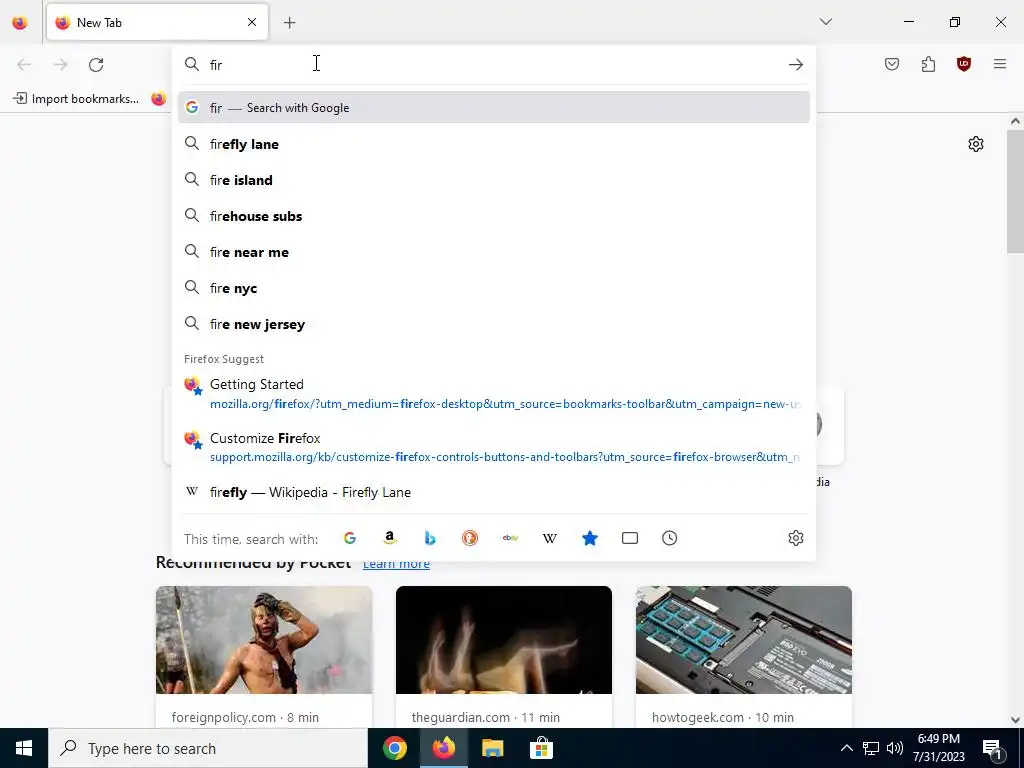Image resolution: width=1024 pixels, height=768 pixels.
Task: Select 'firefly lane' suggestion
Action: (x=494, y=144)
